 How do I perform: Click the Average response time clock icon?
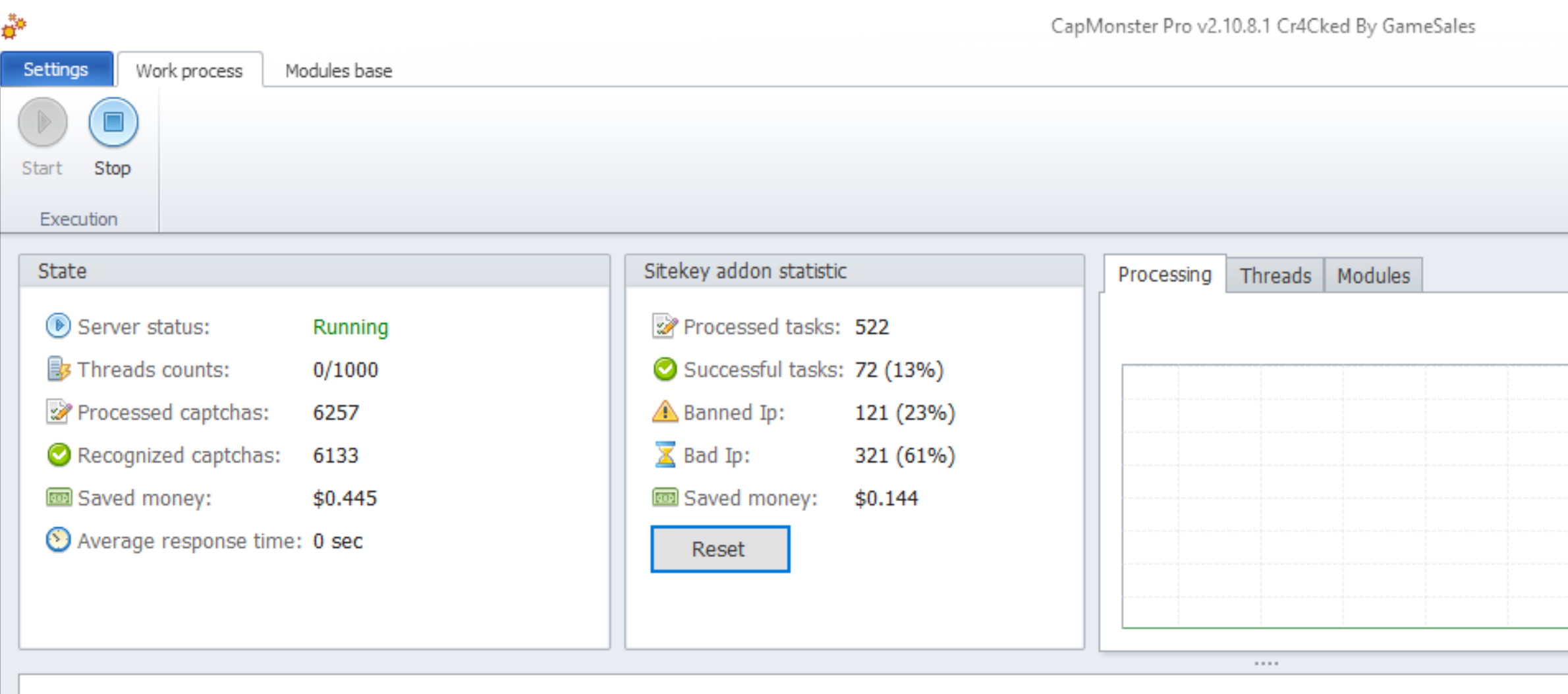58,540
